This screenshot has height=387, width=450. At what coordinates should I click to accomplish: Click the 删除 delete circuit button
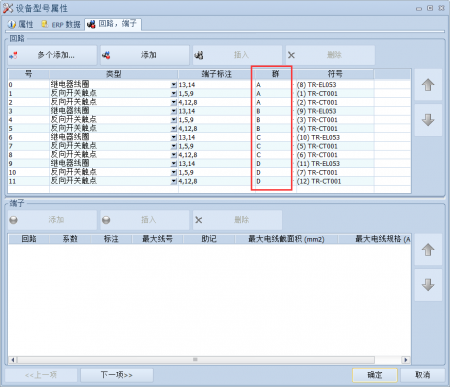(x=330, y=55)
